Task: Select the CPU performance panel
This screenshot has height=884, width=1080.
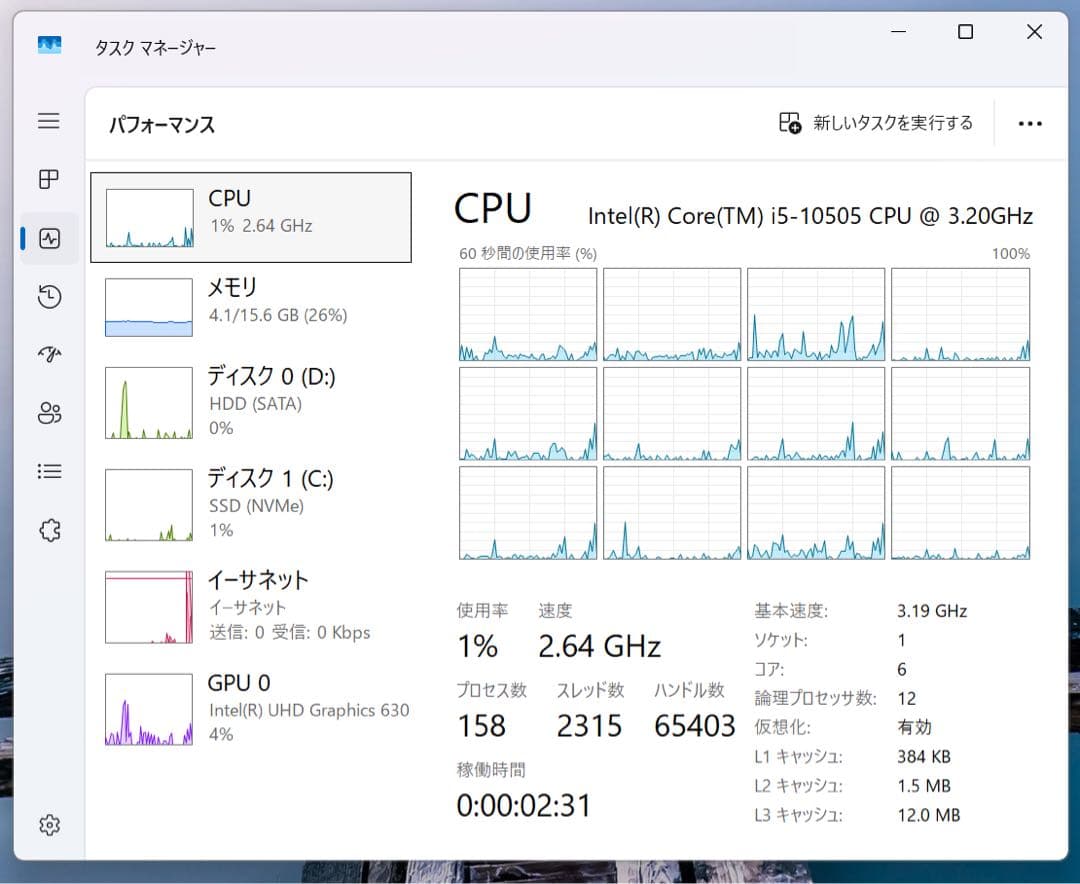Action: pos(250,217)
